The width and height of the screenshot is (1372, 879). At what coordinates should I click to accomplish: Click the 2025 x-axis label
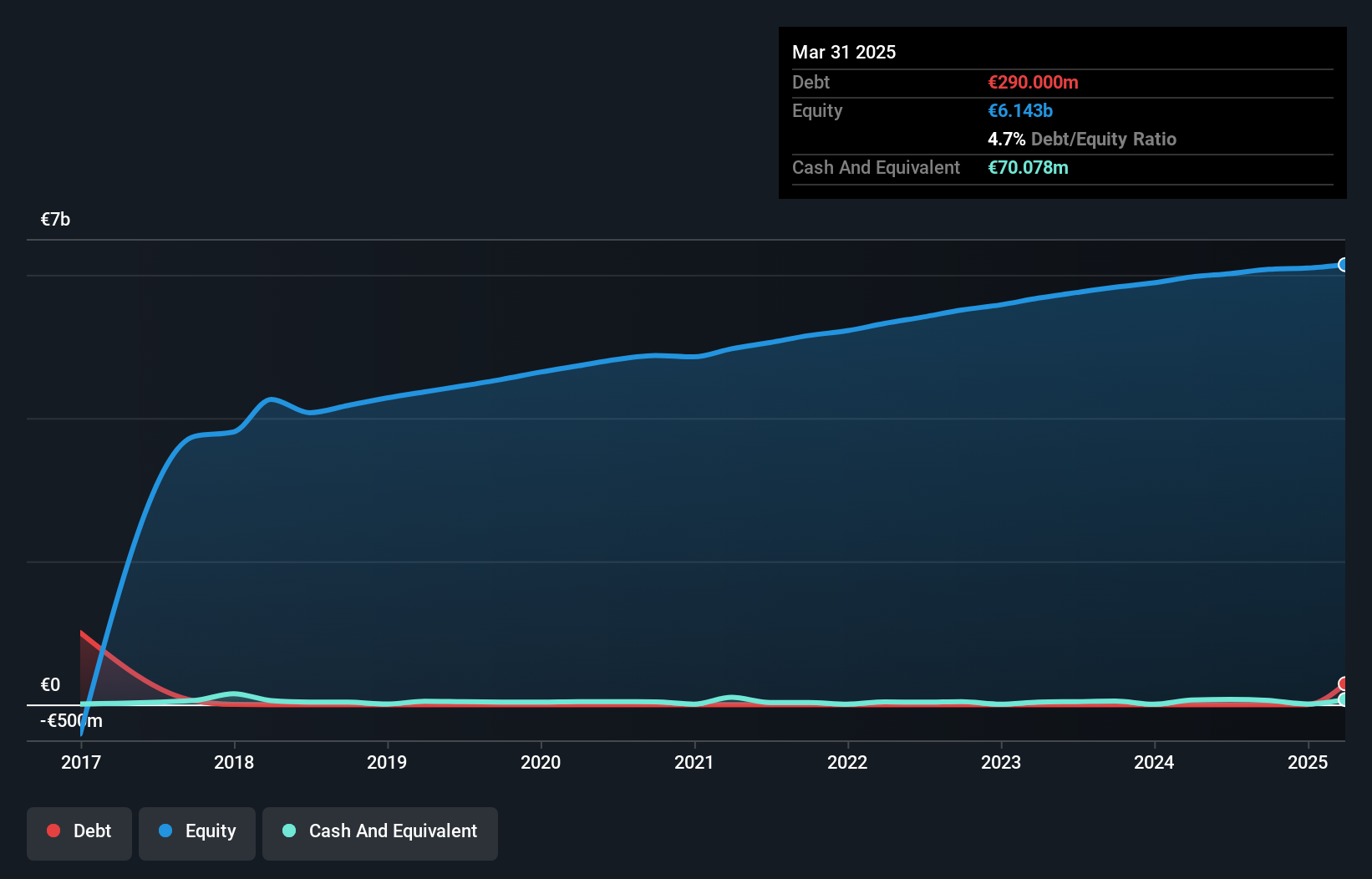(x=1308, y=762)
